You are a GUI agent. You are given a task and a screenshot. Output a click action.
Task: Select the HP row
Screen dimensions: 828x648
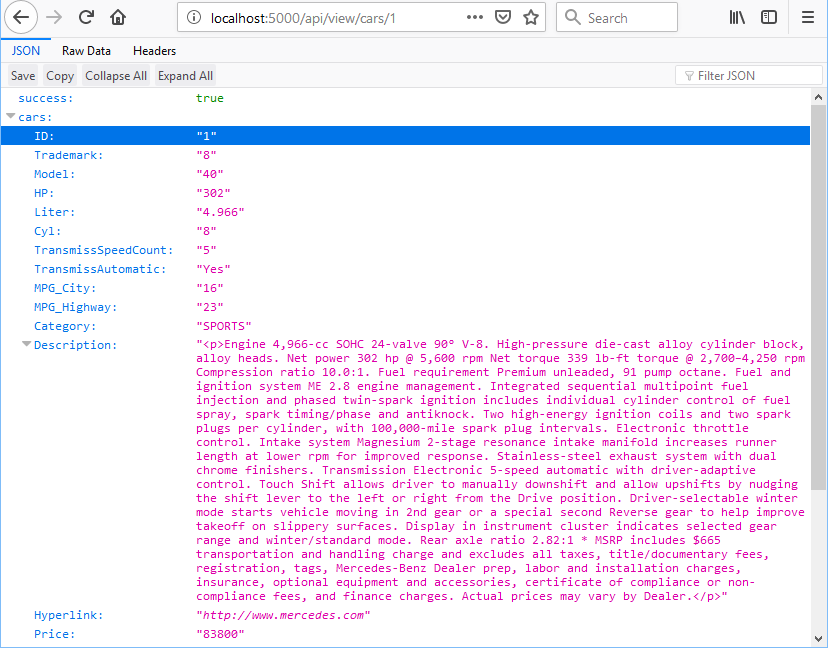pos(405,193)
